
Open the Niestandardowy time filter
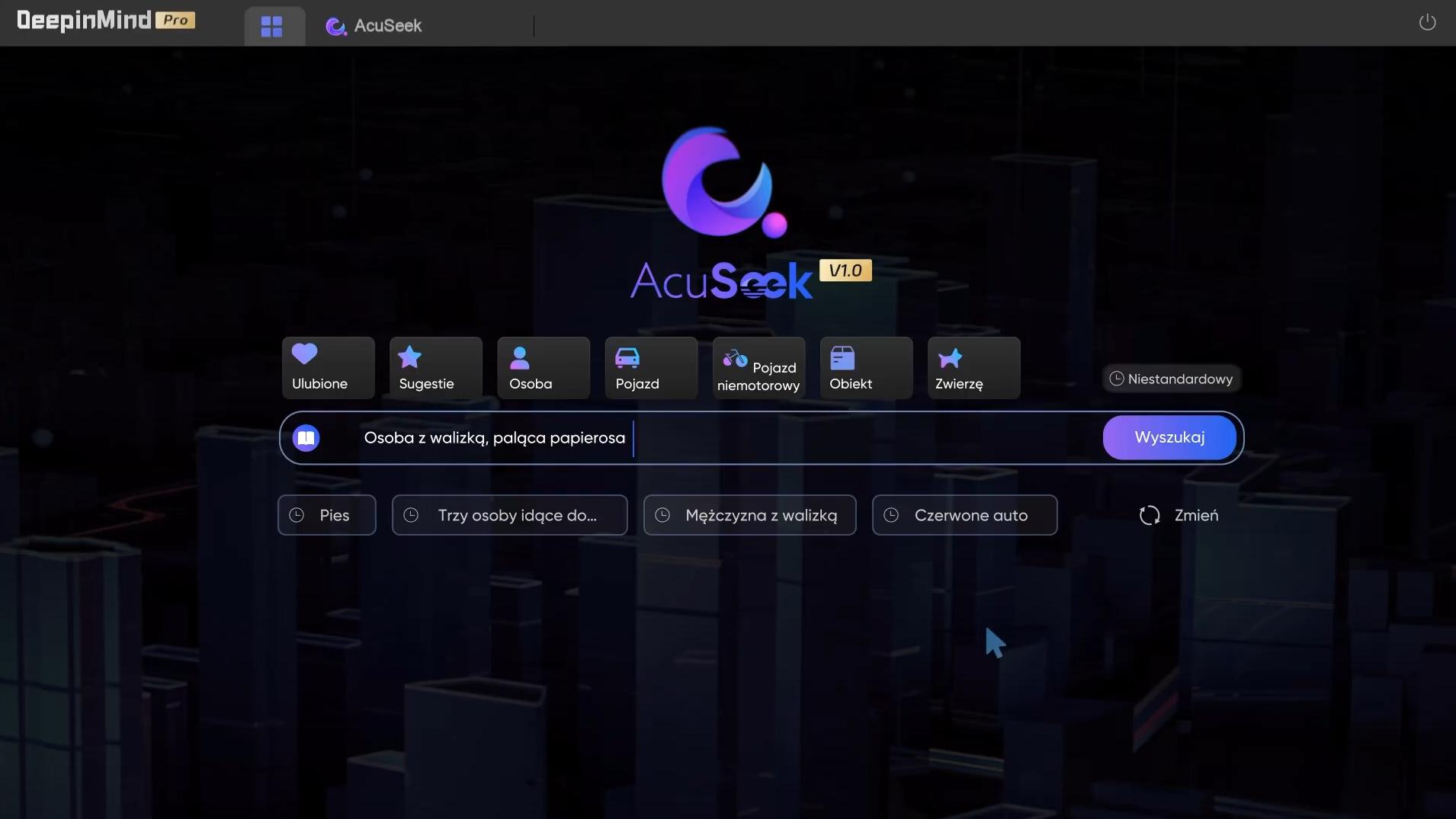pos(1171,379)
